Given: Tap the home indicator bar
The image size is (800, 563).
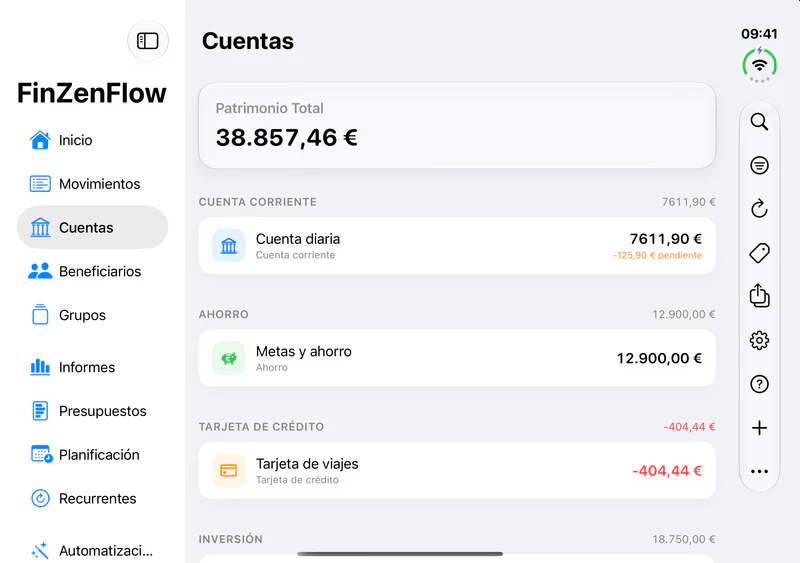Looking at the screenshot, I should [400, 554].
